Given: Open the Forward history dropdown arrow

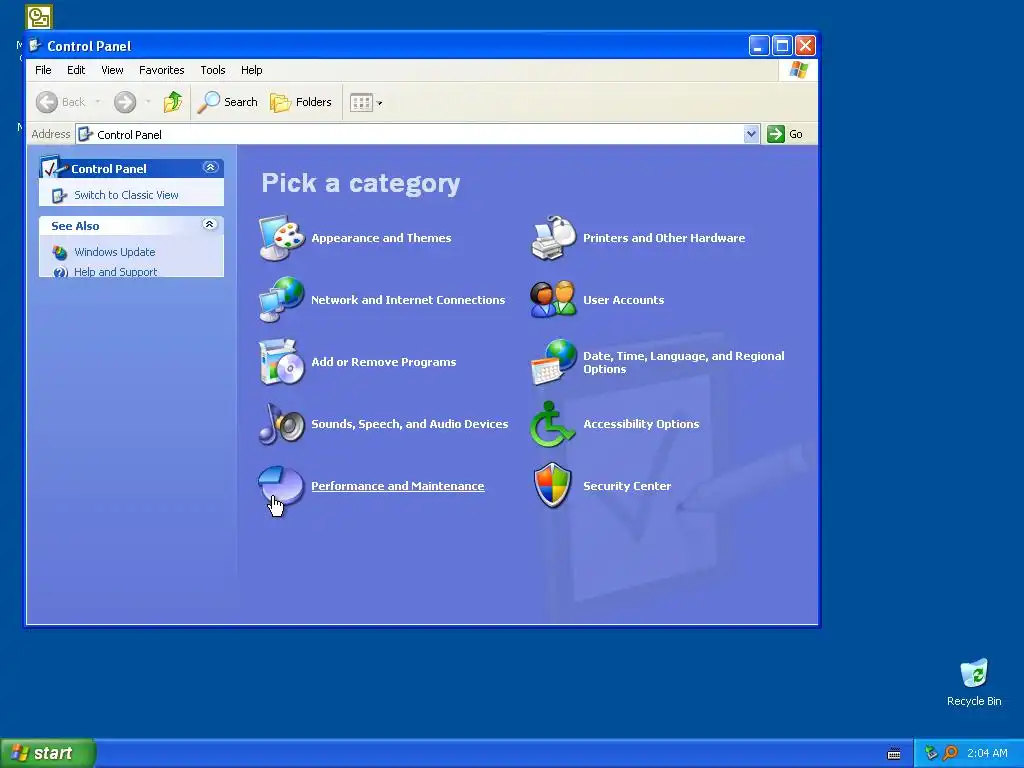Looking at the screenshot, I should coord(148,102).
